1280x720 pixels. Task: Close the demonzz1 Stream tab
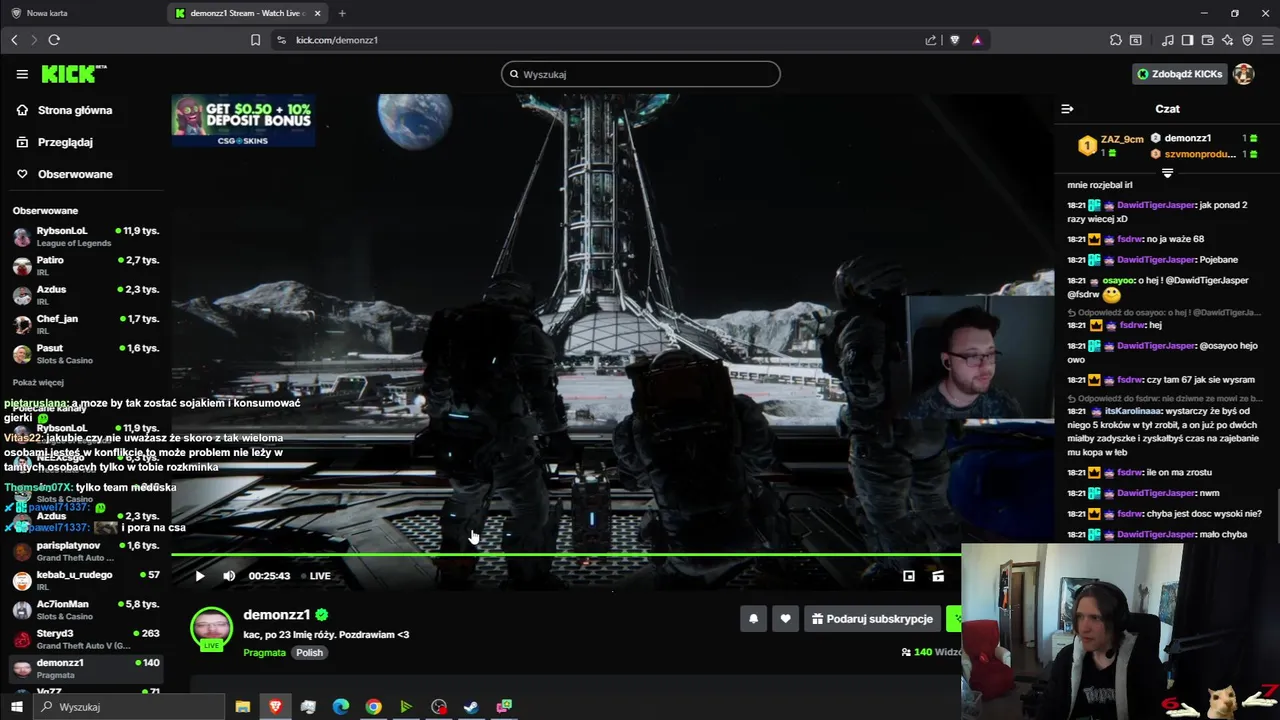pyautogui.click(x=318, y=13)
